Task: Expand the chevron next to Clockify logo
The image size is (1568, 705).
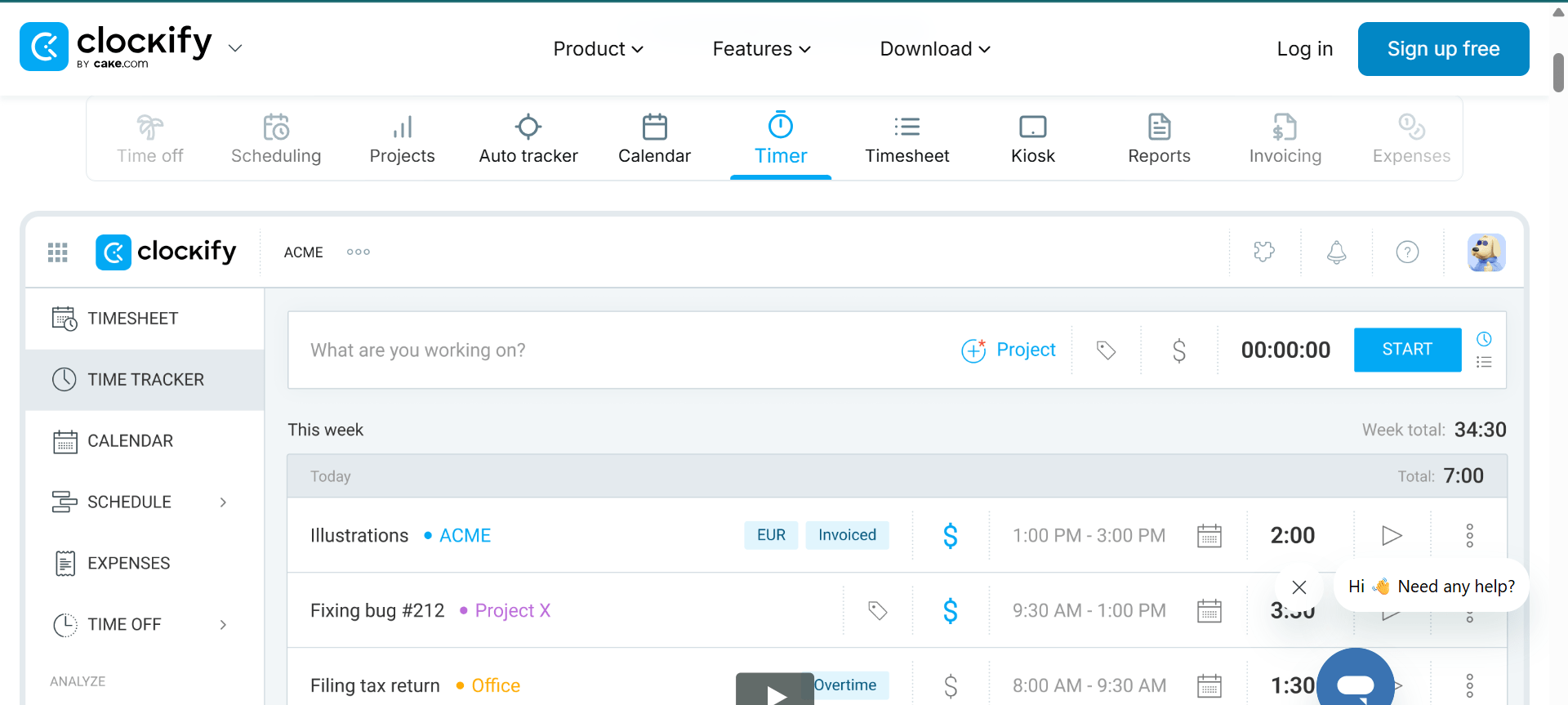Action: tap(235, 48)
